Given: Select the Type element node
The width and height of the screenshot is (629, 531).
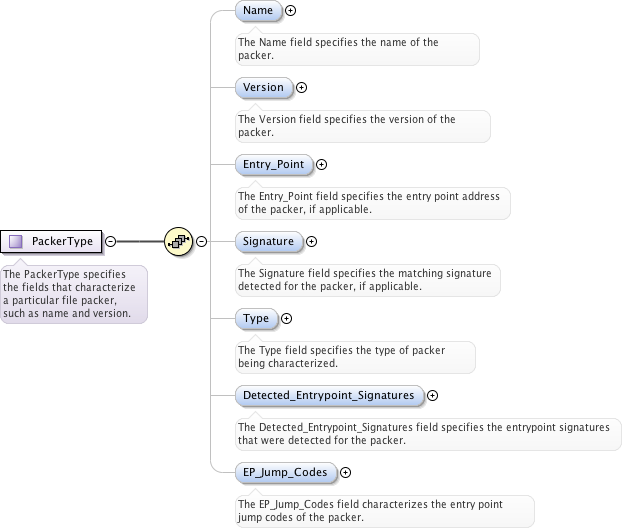Looking at the screenshot, I should [256, 318].
